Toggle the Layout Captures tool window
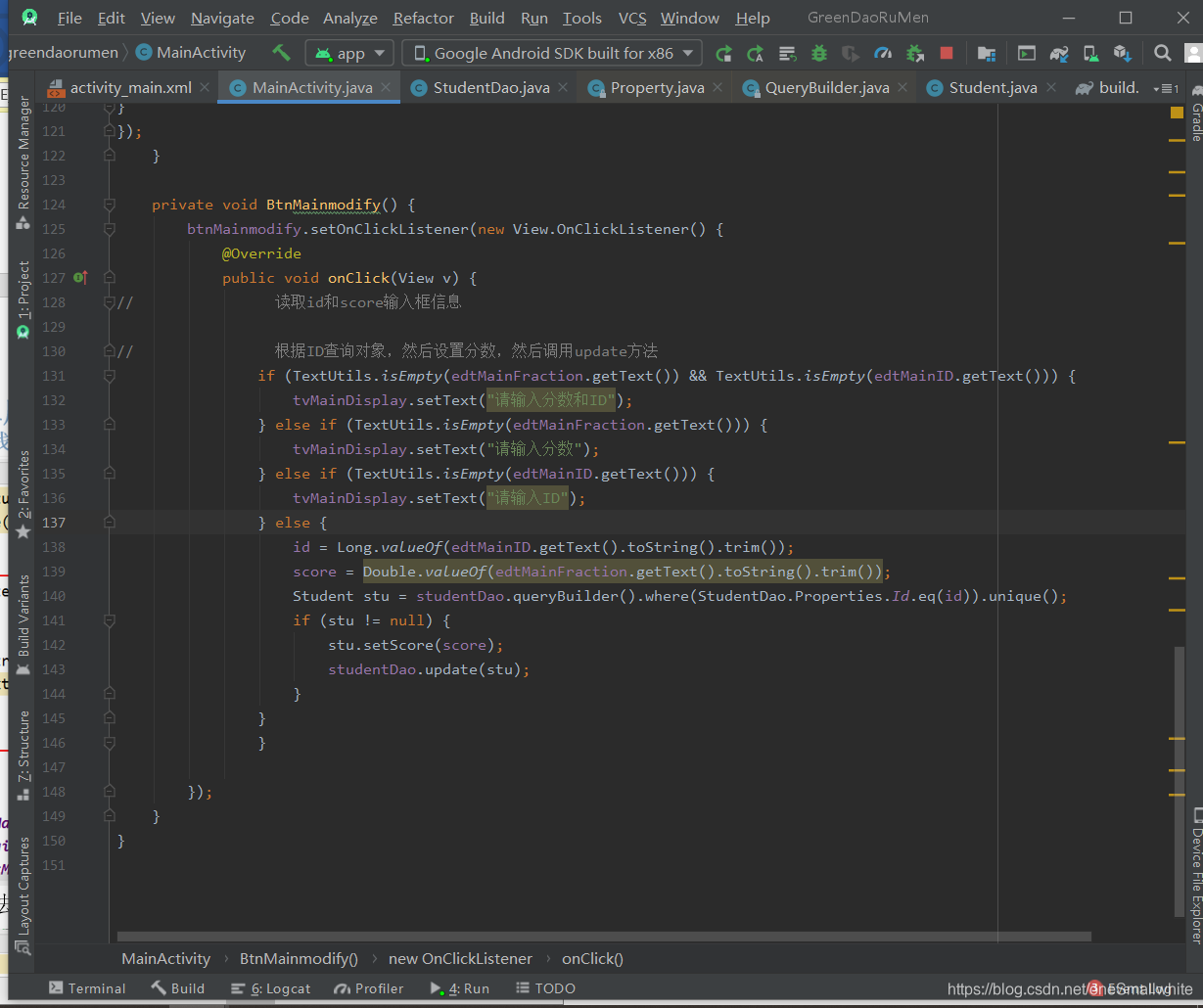 [x=23, y=895]
